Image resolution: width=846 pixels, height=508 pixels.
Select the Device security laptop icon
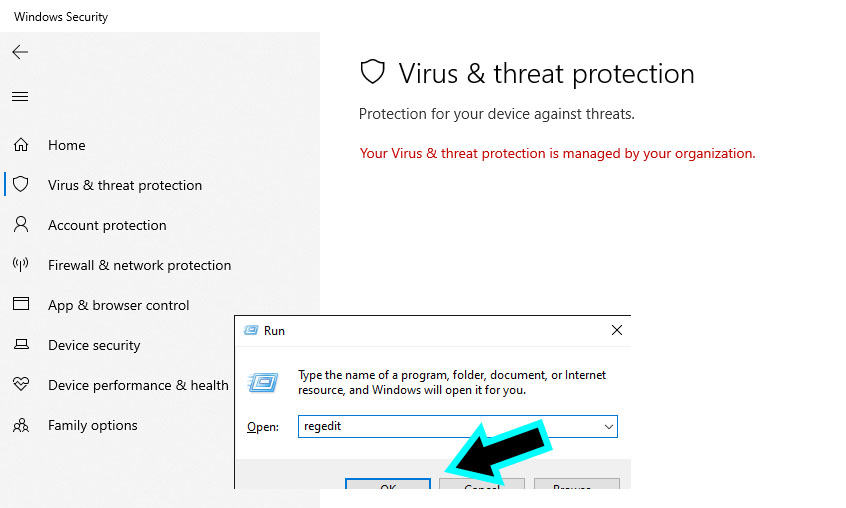pos(20,345)
